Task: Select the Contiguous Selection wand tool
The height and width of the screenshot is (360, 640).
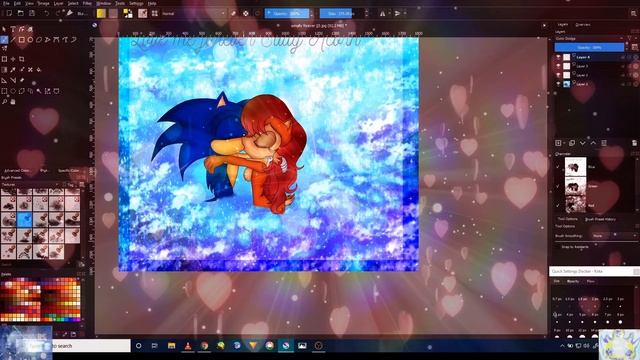Action: tap(39, 91)
